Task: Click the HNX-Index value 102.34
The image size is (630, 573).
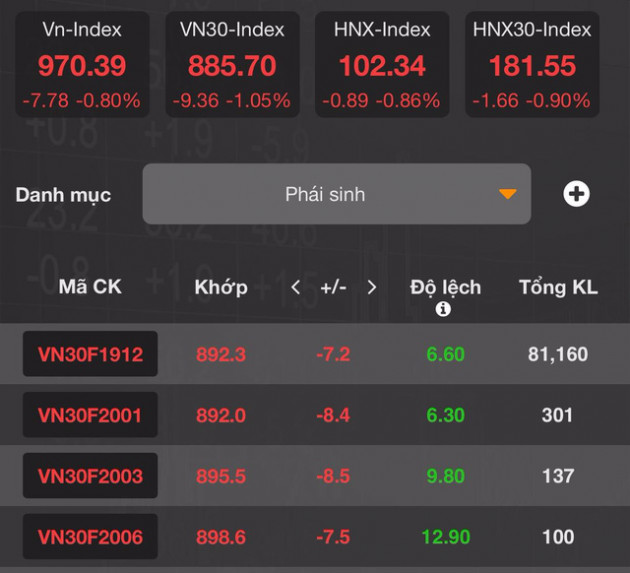Action: (x=382, y=65)
